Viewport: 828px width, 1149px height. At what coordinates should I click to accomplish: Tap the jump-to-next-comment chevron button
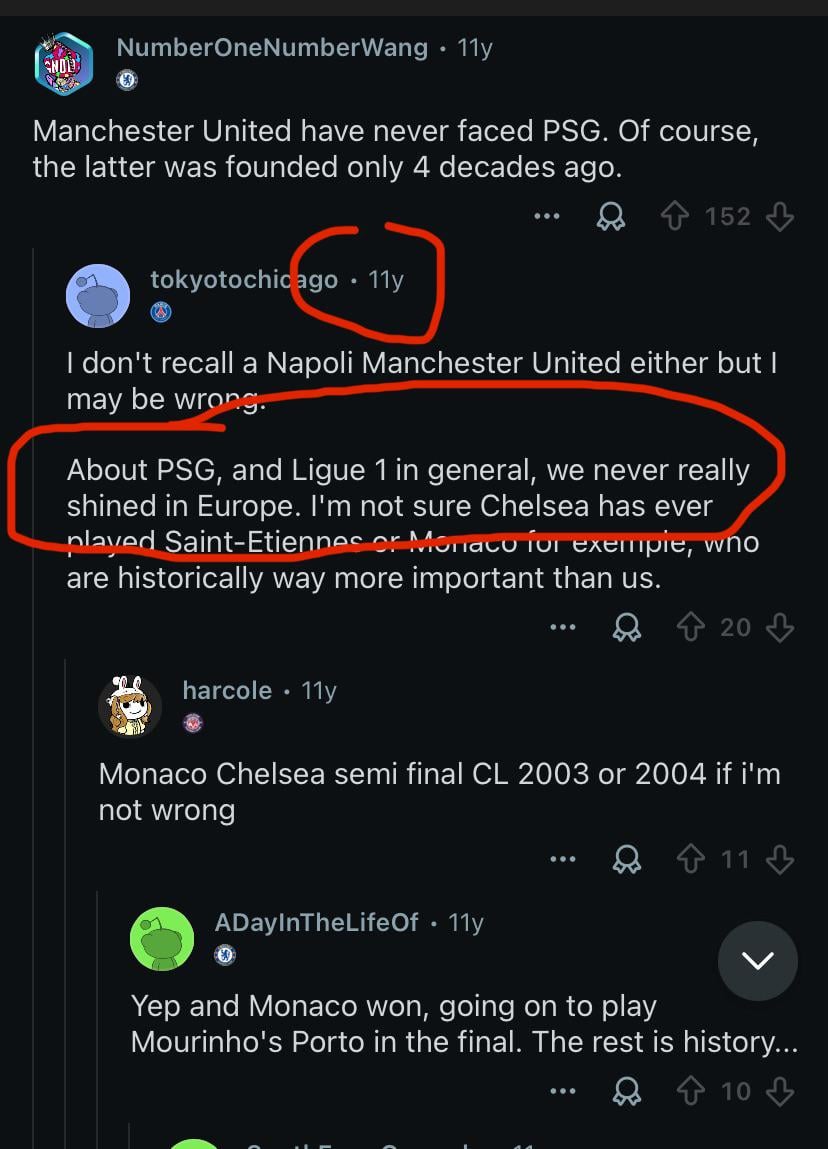coord(757,961)
